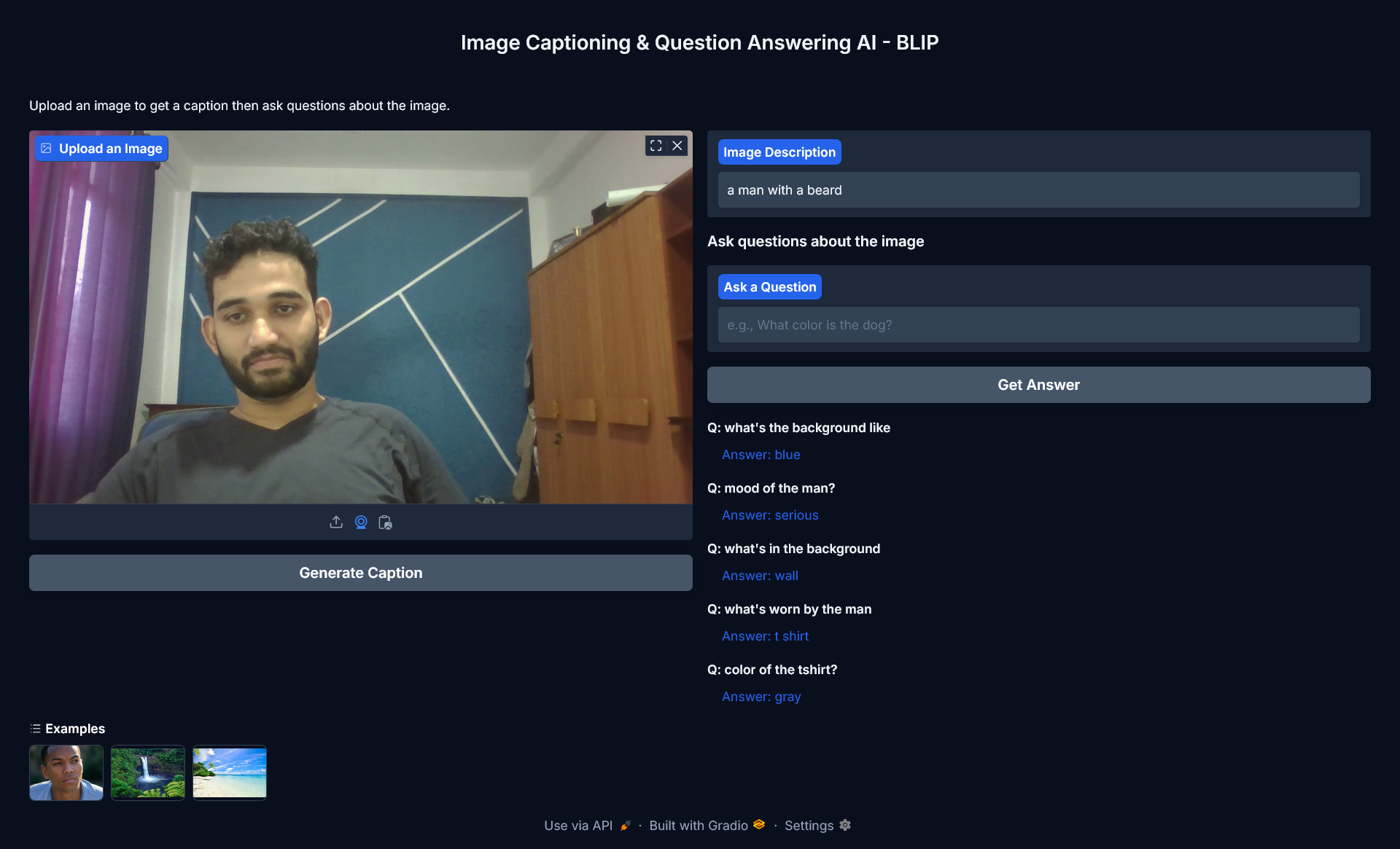
Task: Click the Upload an Image button
Action: pos(101,148)
